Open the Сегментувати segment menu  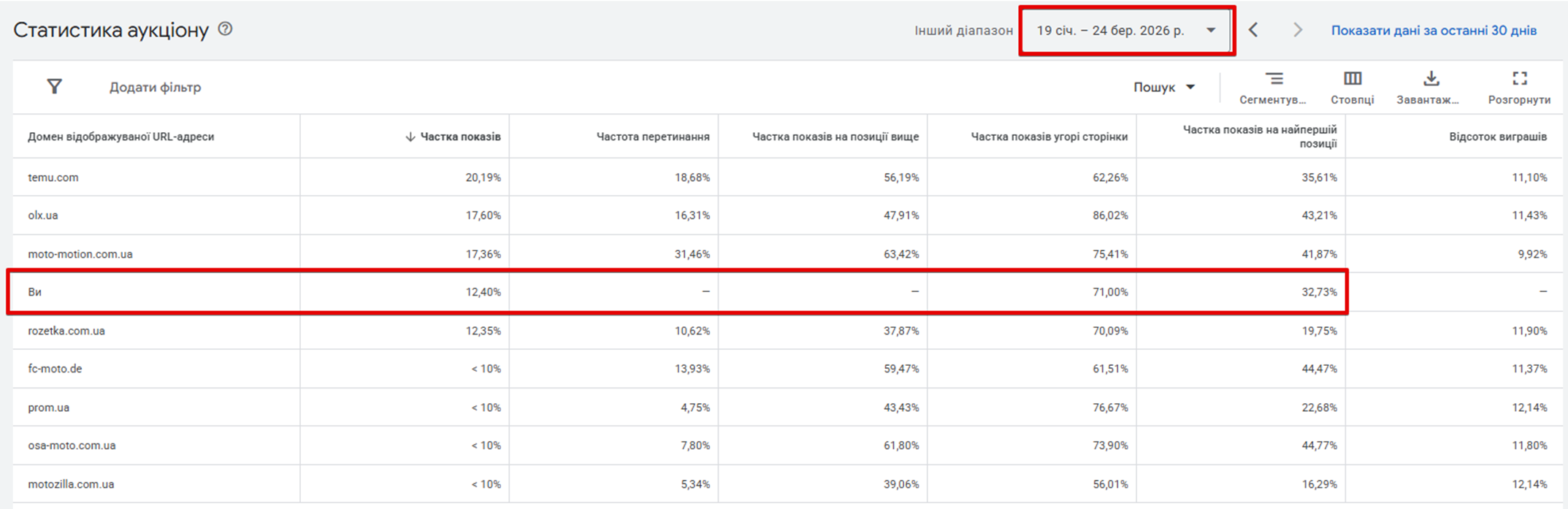pyautogui.click(x=1273, y=87)
